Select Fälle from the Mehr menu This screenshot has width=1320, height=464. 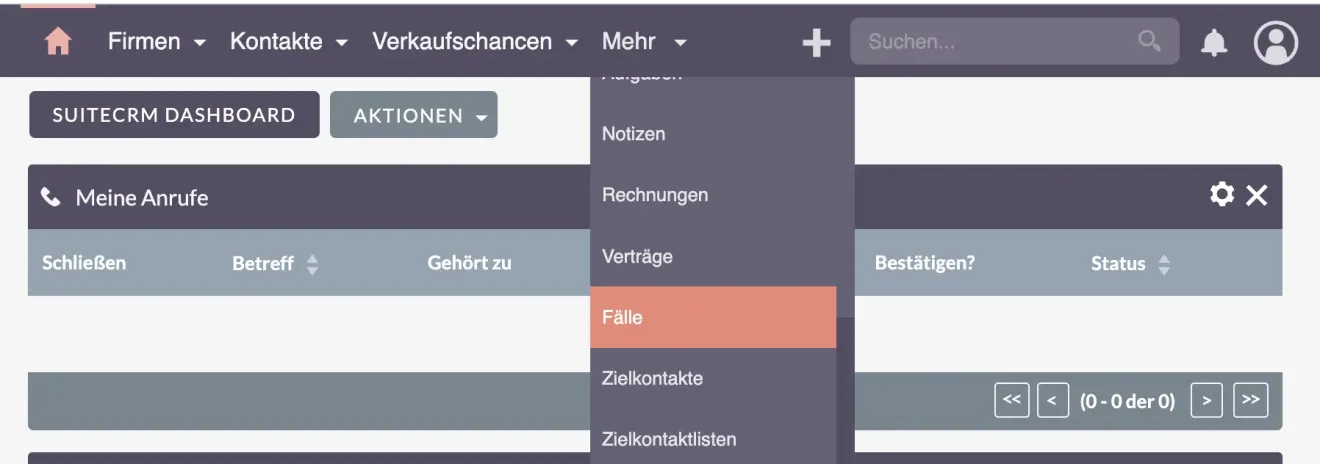712,317
